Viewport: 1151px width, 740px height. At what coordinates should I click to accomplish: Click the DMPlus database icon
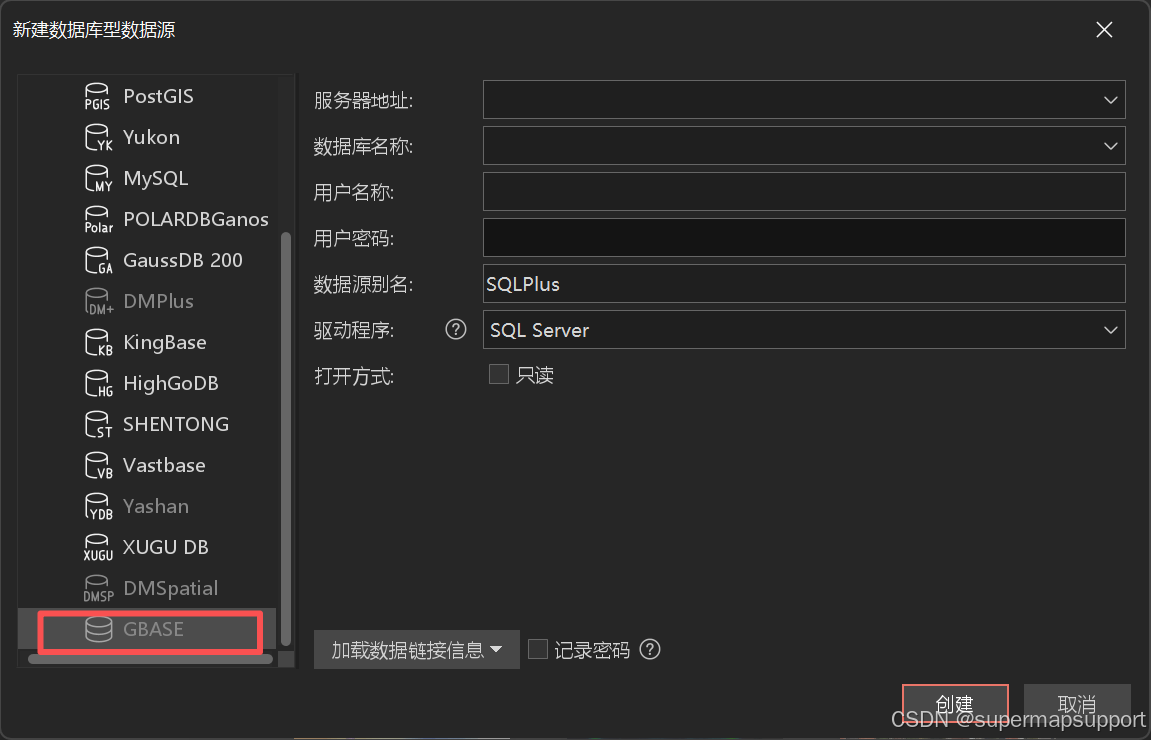(x=98, y=302)
